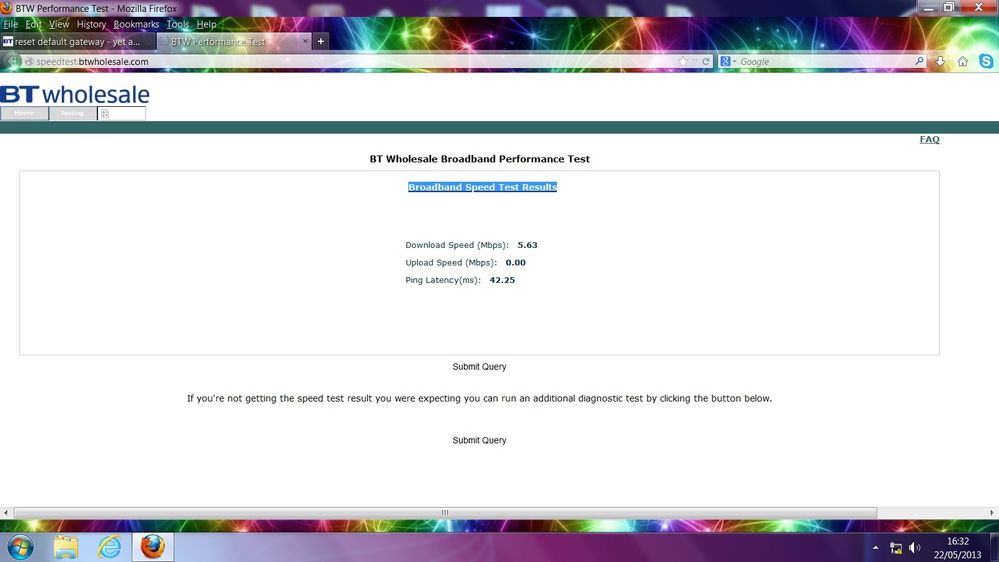Open the Bookmarks menu

(x=136, y=24)
